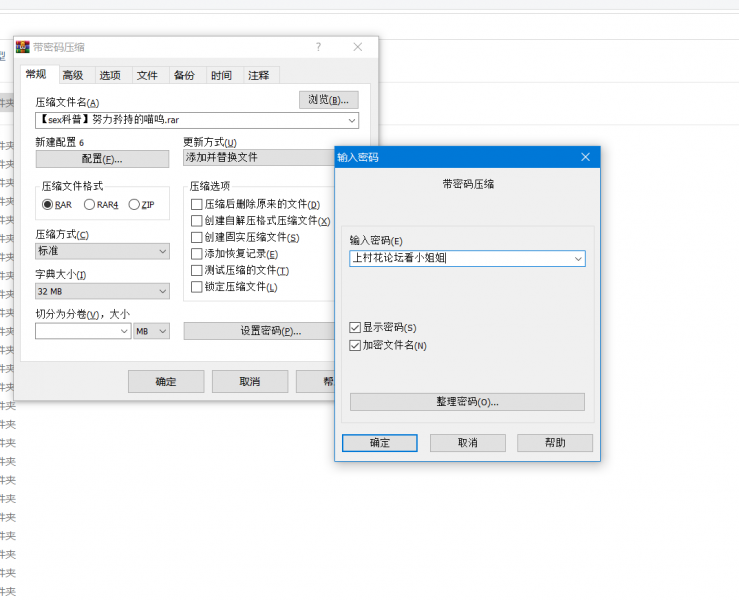This screenshot has height=600, width=739.
Task: Expand the password history dropdown arrow
Action: [x=578, y=259]
